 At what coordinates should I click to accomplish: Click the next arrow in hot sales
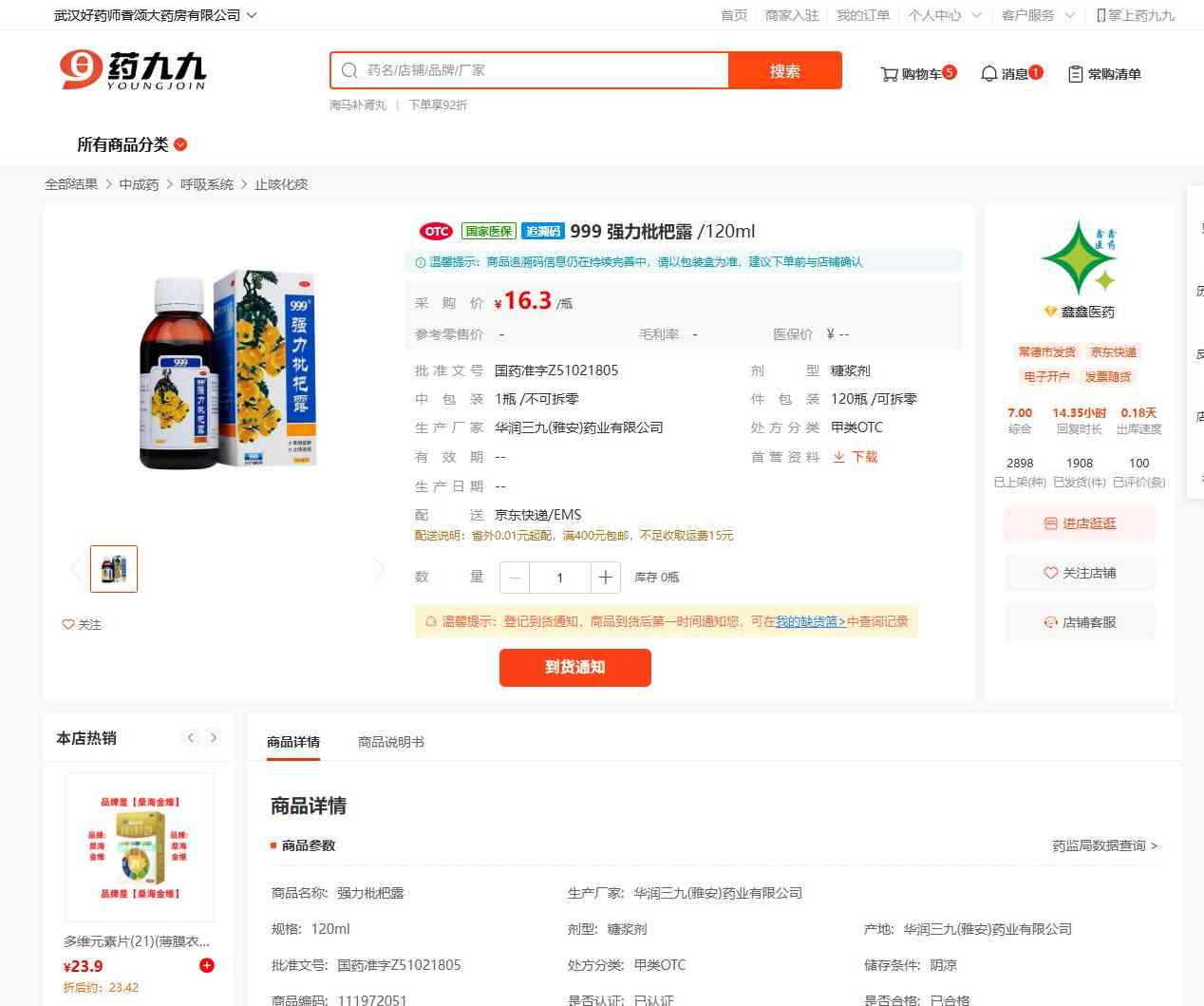coord(214,737)
